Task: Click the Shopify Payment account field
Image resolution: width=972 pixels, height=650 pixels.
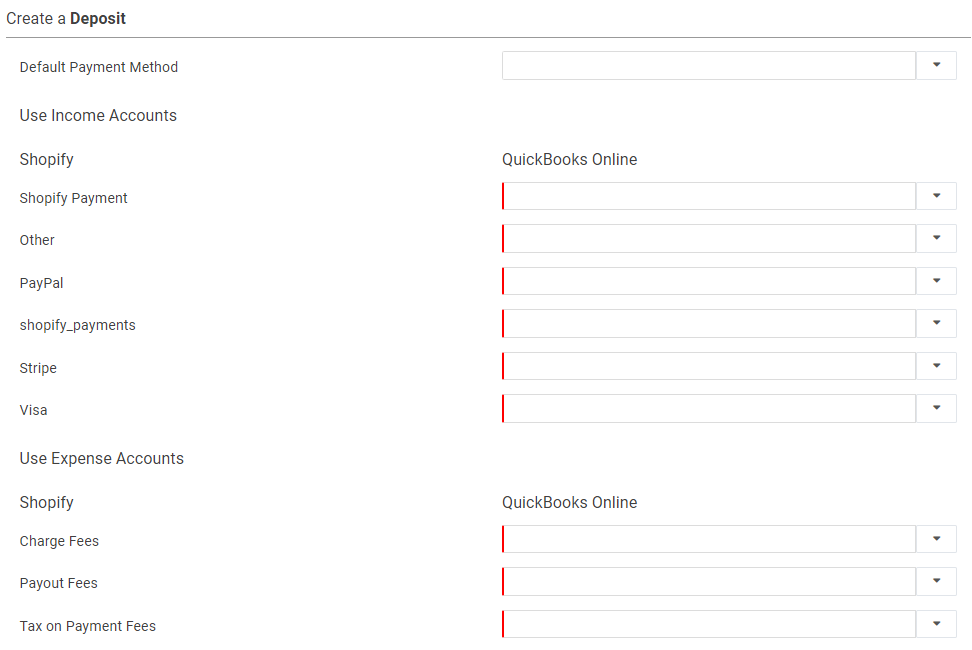Action: point(709,196)
